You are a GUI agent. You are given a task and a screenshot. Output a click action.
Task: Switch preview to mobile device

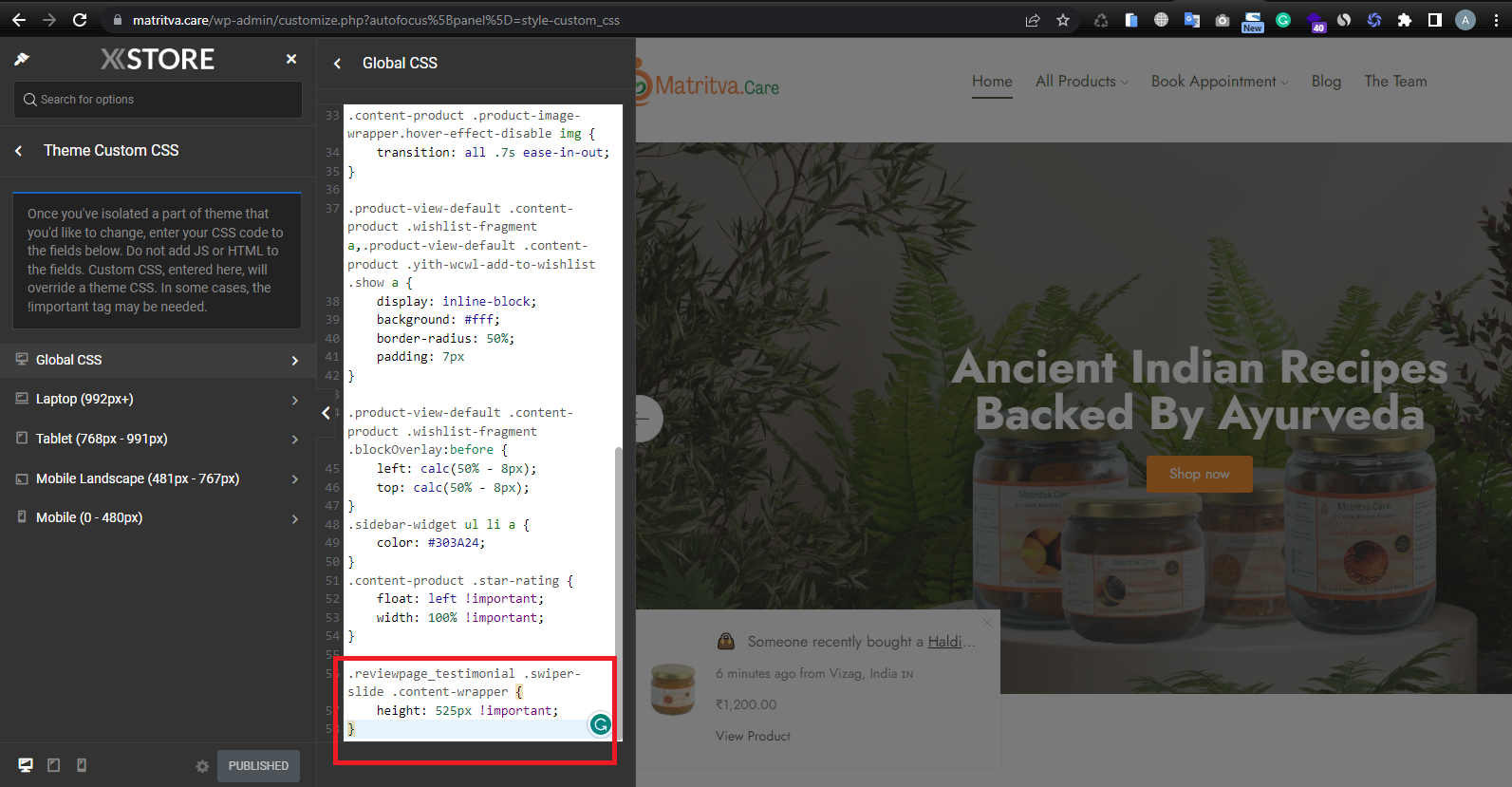click(82, 765)
